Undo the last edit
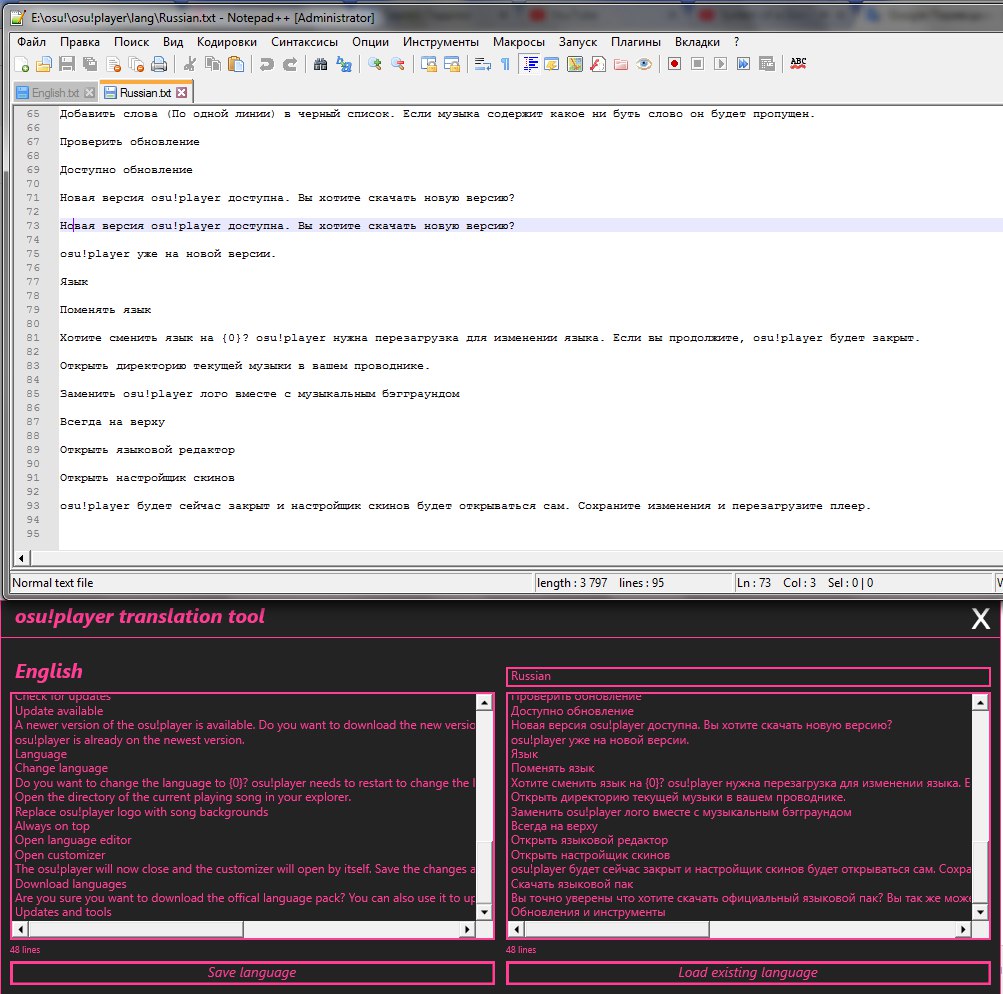Screen dimensions: 1003x994 266,64
